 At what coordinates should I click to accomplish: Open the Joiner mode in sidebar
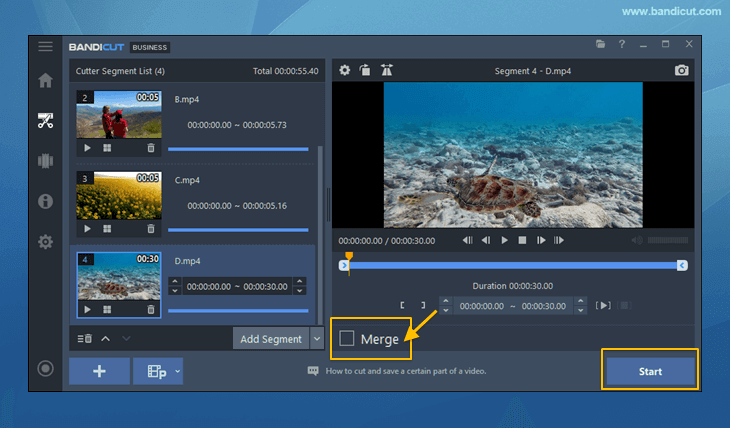[45, 160]
